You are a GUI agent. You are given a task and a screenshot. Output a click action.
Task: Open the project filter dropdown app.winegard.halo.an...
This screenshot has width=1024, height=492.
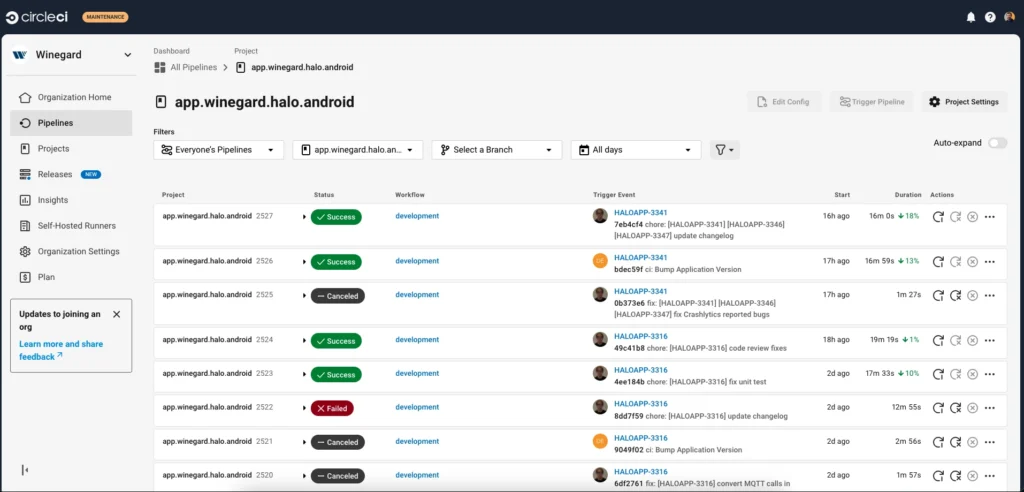tap(358, 150)
